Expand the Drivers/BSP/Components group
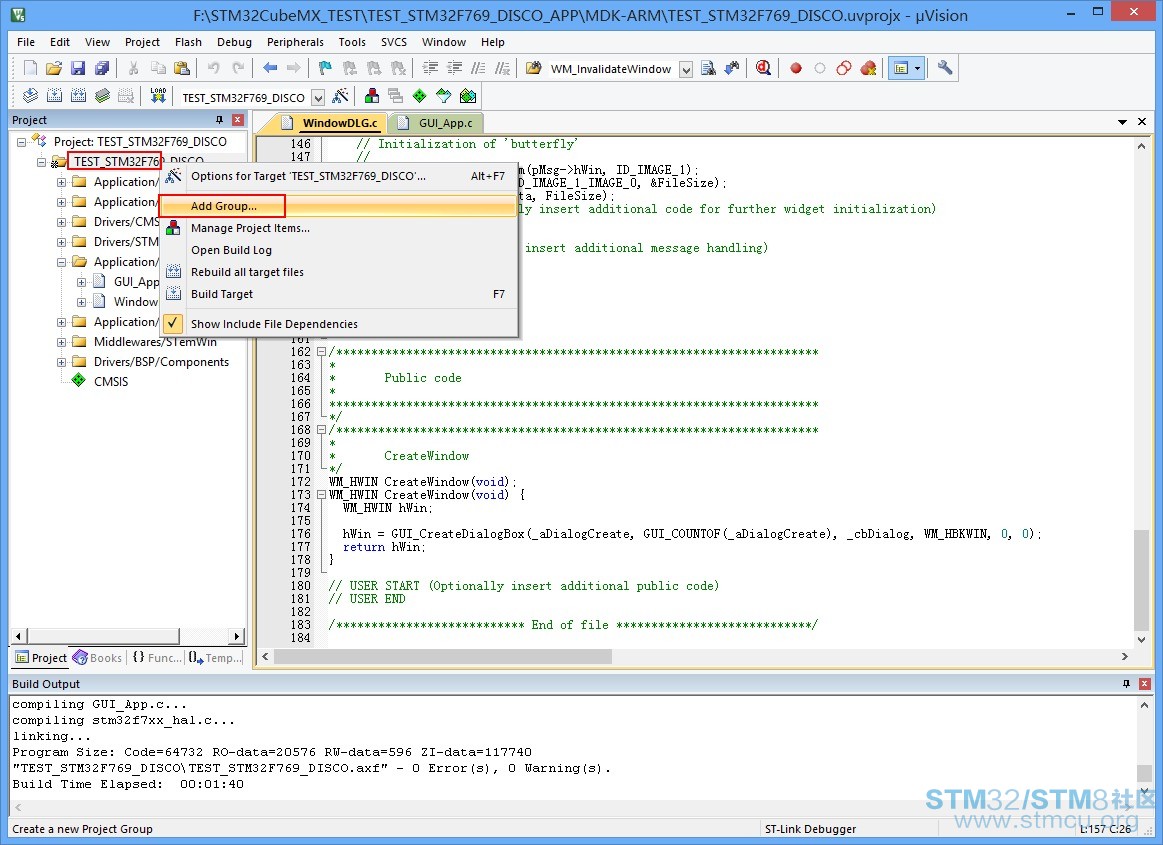The height and width of the screenshot is (845, 1163). pyautogui.click(x=62, y=362)
